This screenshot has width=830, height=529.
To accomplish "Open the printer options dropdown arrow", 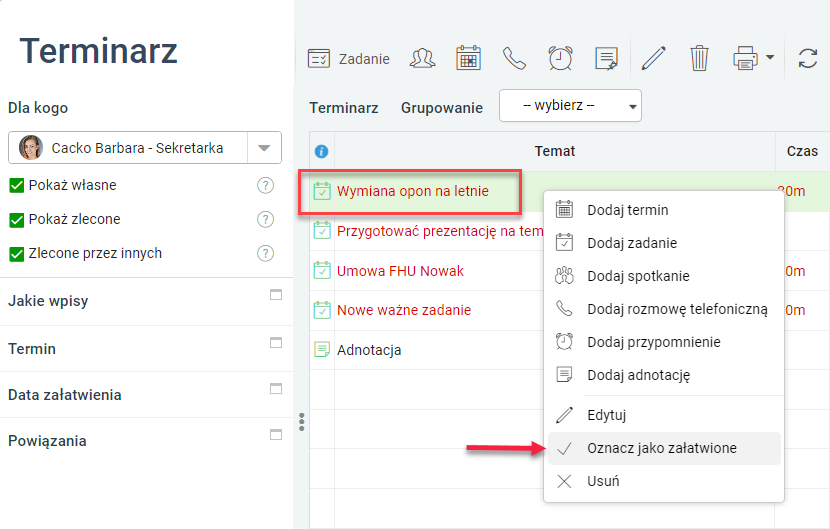I will (x=770, y=57).
